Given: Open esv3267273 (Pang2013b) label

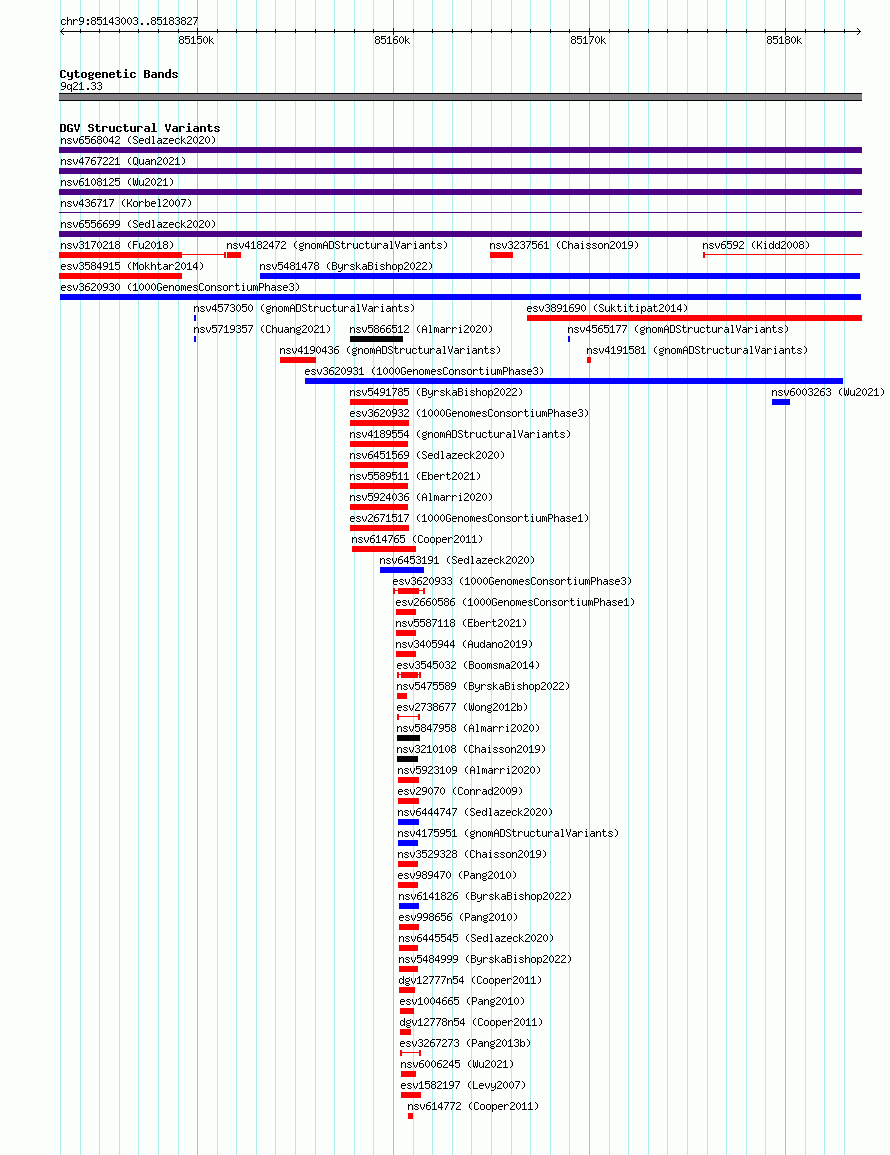Looking at the screenshot, I should coord(465,1043).
